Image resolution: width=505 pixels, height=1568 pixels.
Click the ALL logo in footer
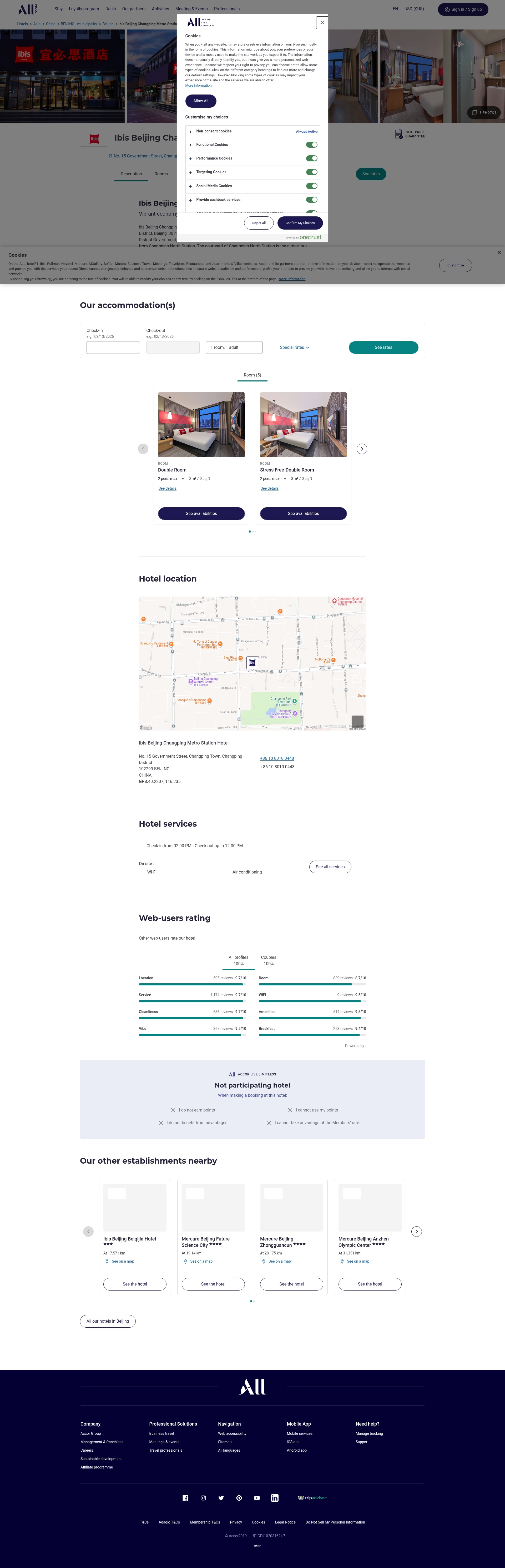click(252, 1387)
